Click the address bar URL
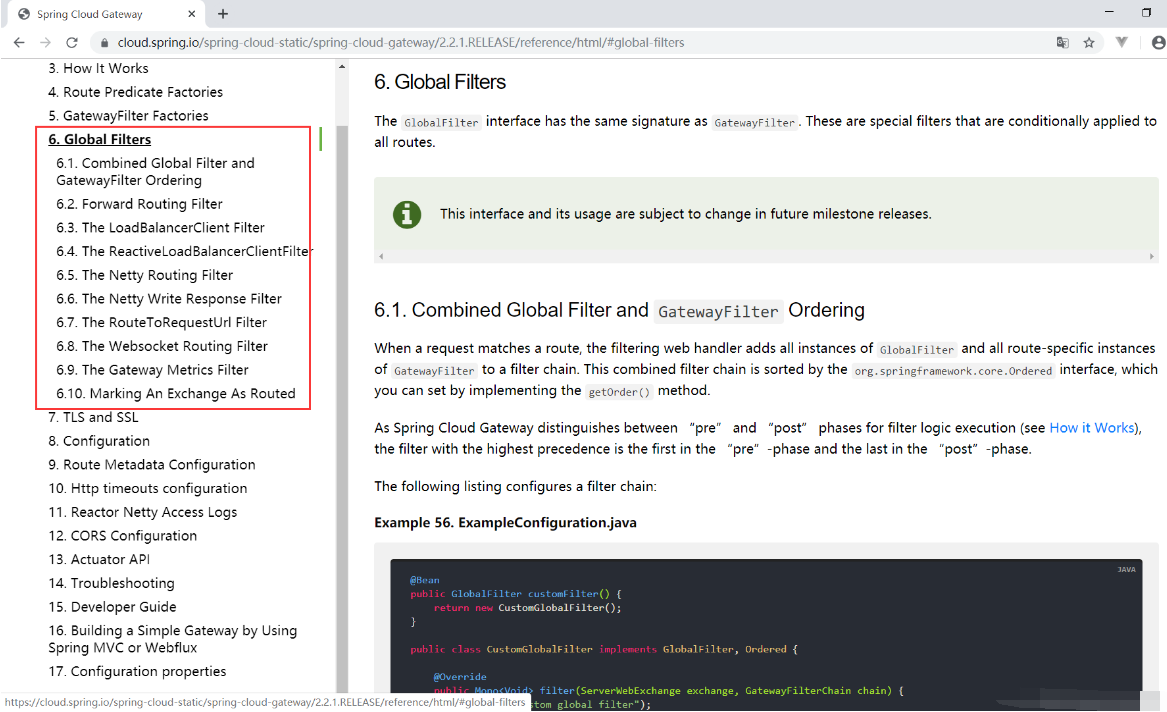 (400, 43)
